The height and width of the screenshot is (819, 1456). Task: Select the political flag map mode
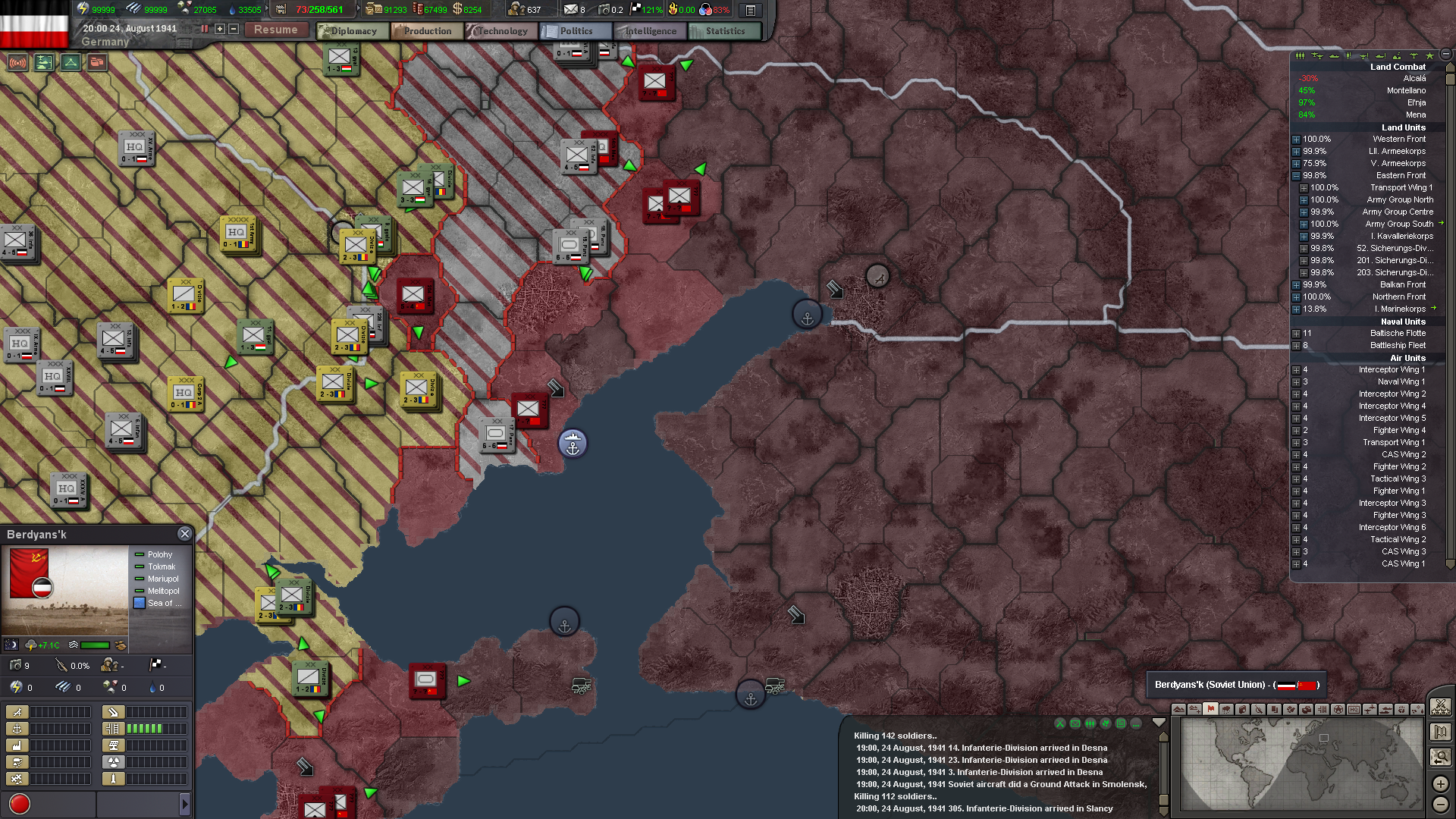click(1210, 710)
